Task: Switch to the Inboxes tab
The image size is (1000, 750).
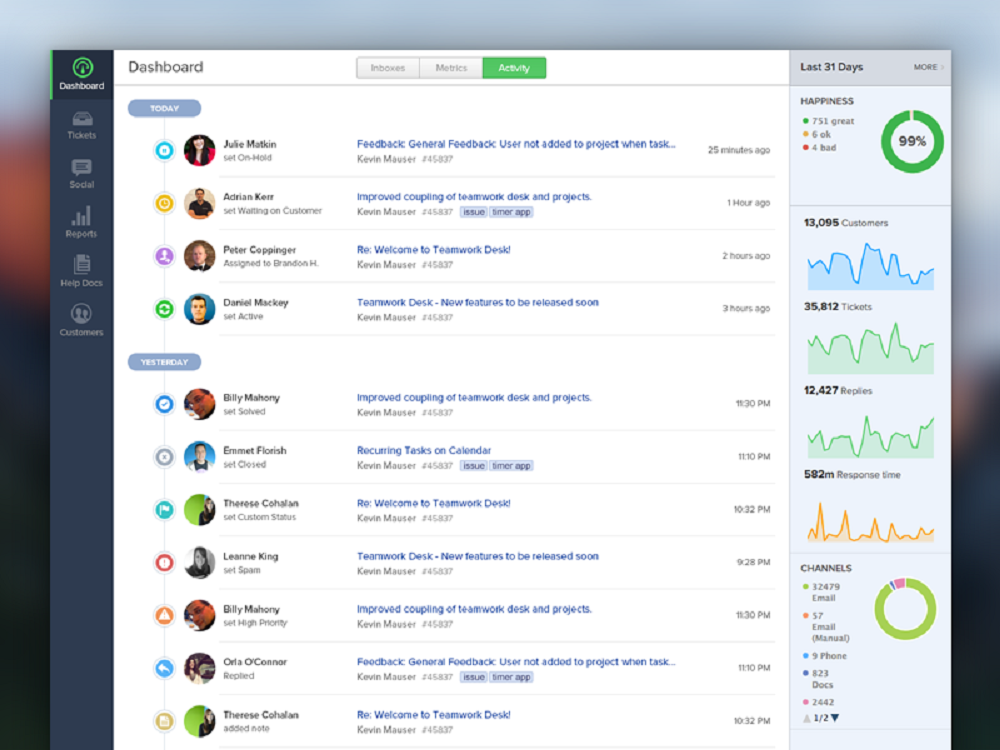Action: point(387,67)
